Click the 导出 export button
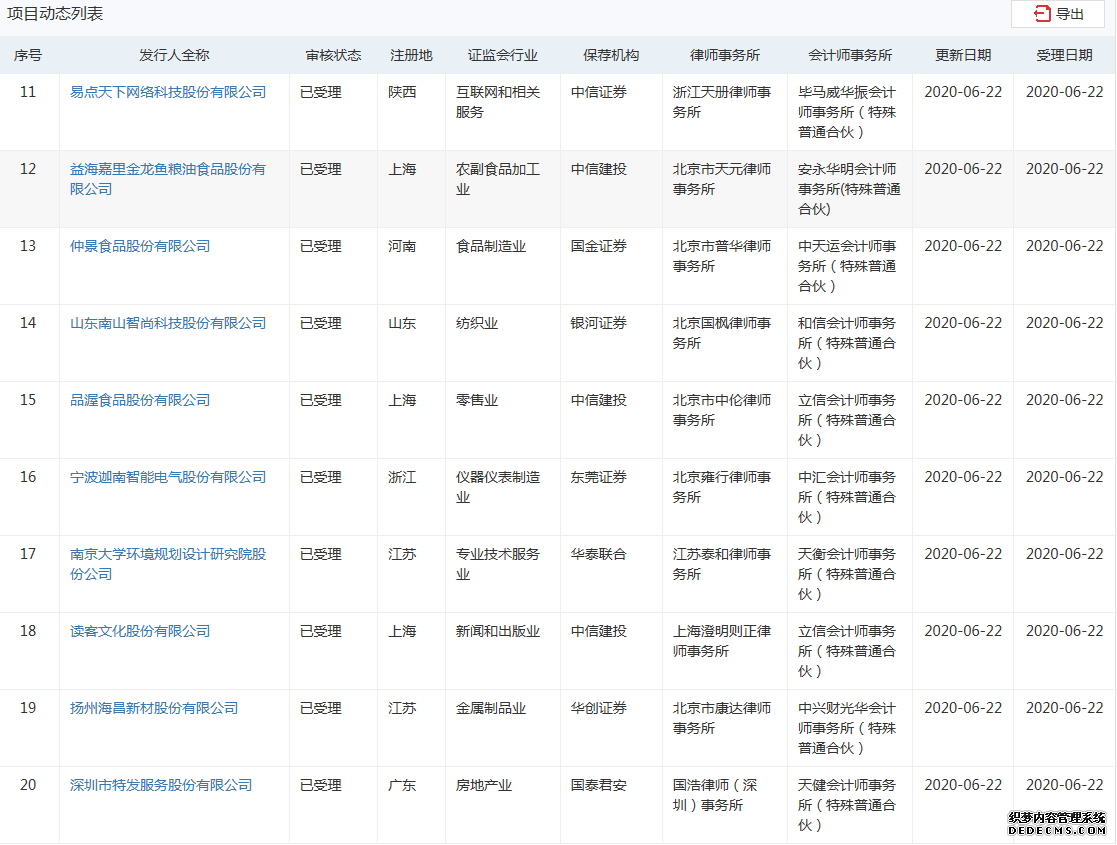 [1058, 14]
